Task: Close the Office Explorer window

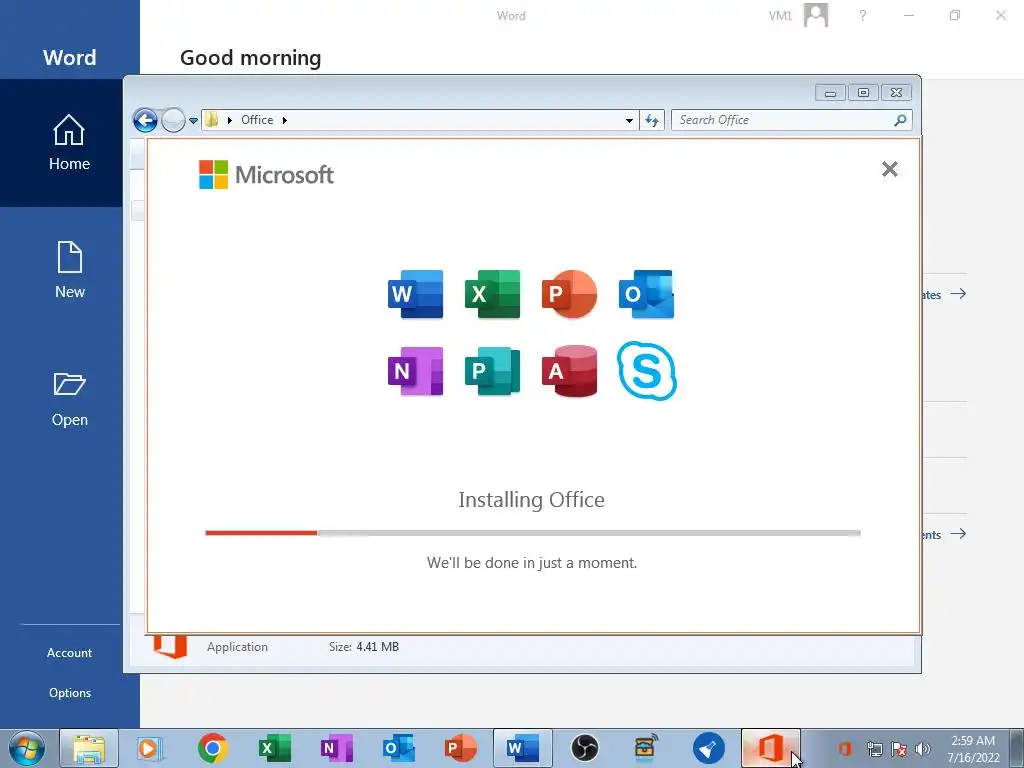Action: tap(896, 93)
